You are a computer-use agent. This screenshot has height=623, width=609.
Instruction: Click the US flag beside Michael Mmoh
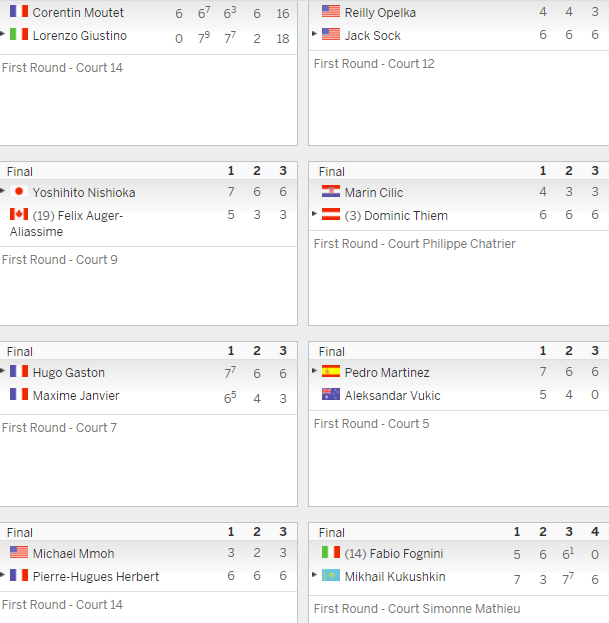tap(19, 552)
